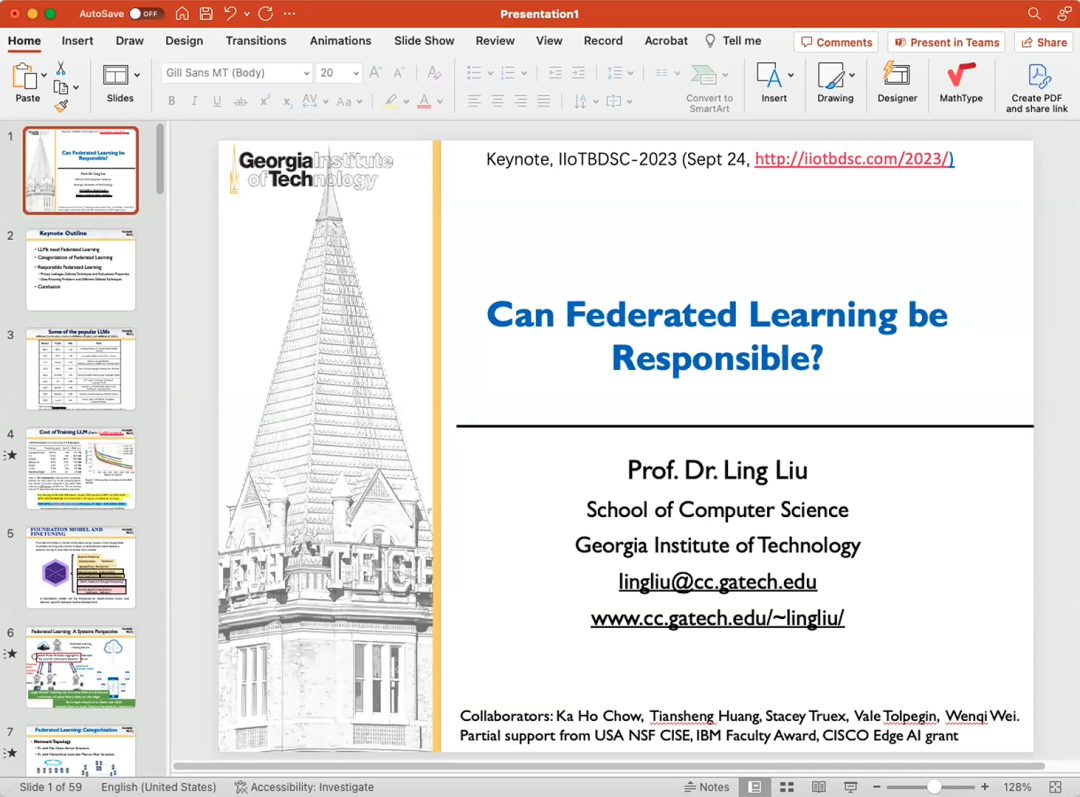Open the Animations tab
Viewport: 1080px width, 797px height.
(x=340, y=41)
